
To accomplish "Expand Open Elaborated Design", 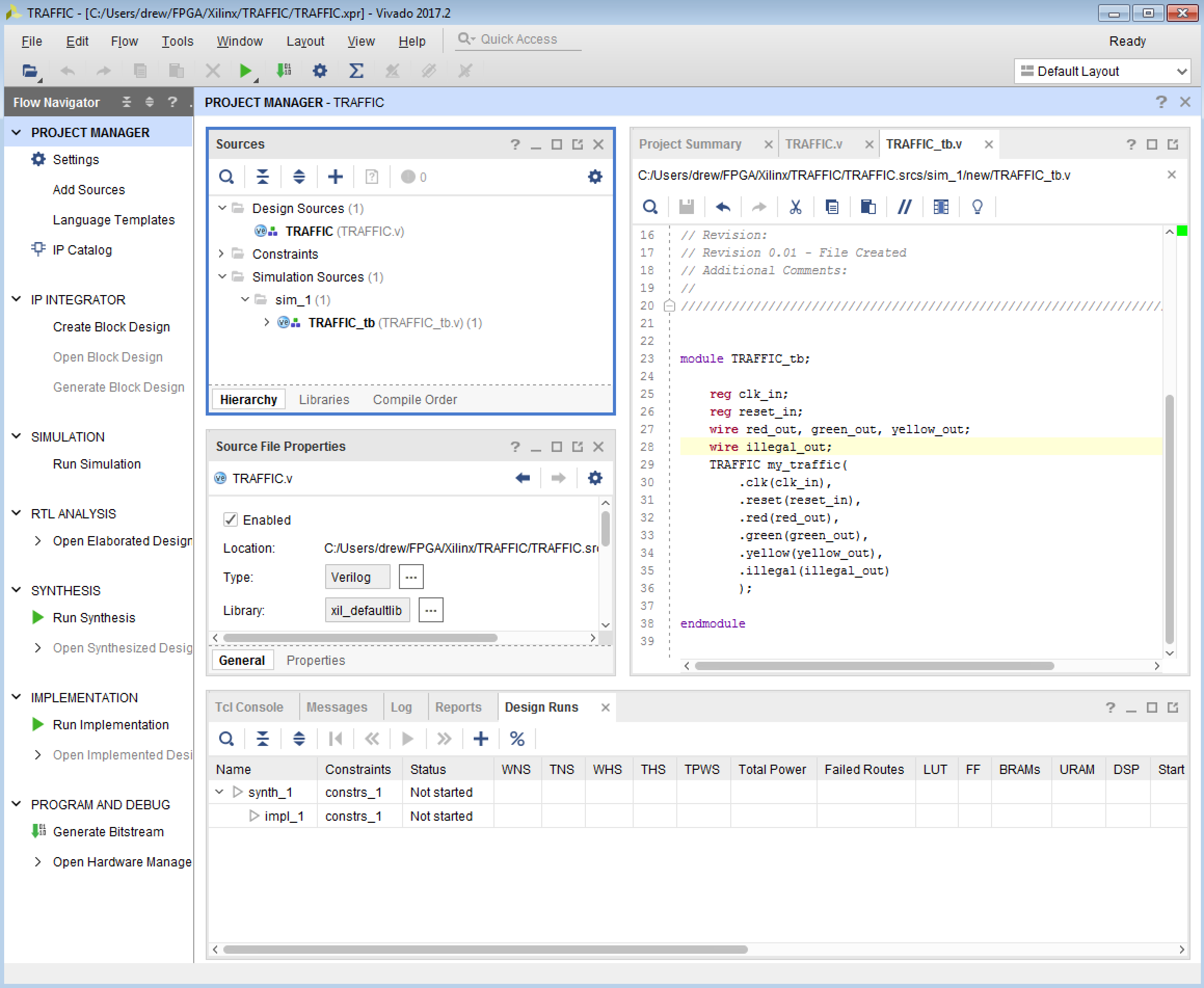I will point(38,541).
